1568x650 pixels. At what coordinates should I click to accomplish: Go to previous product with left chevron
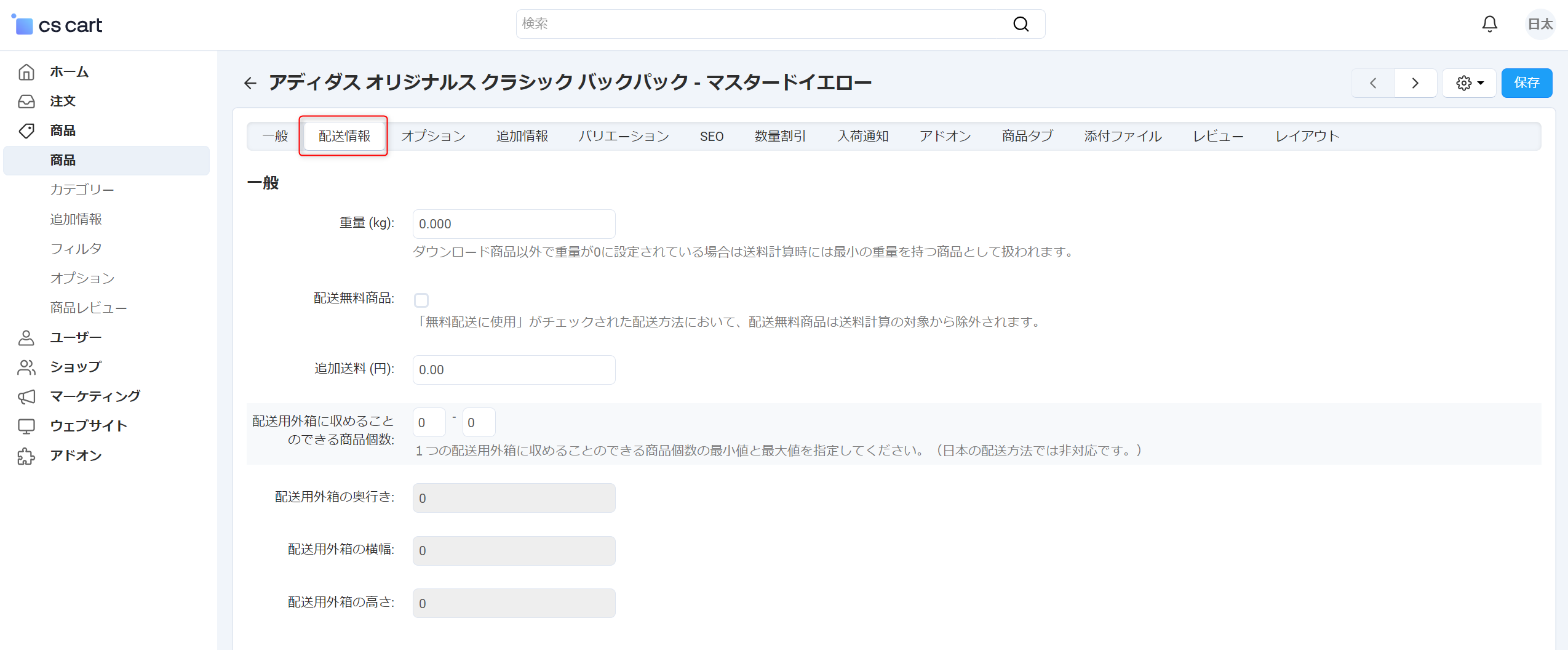[1373, 83]
